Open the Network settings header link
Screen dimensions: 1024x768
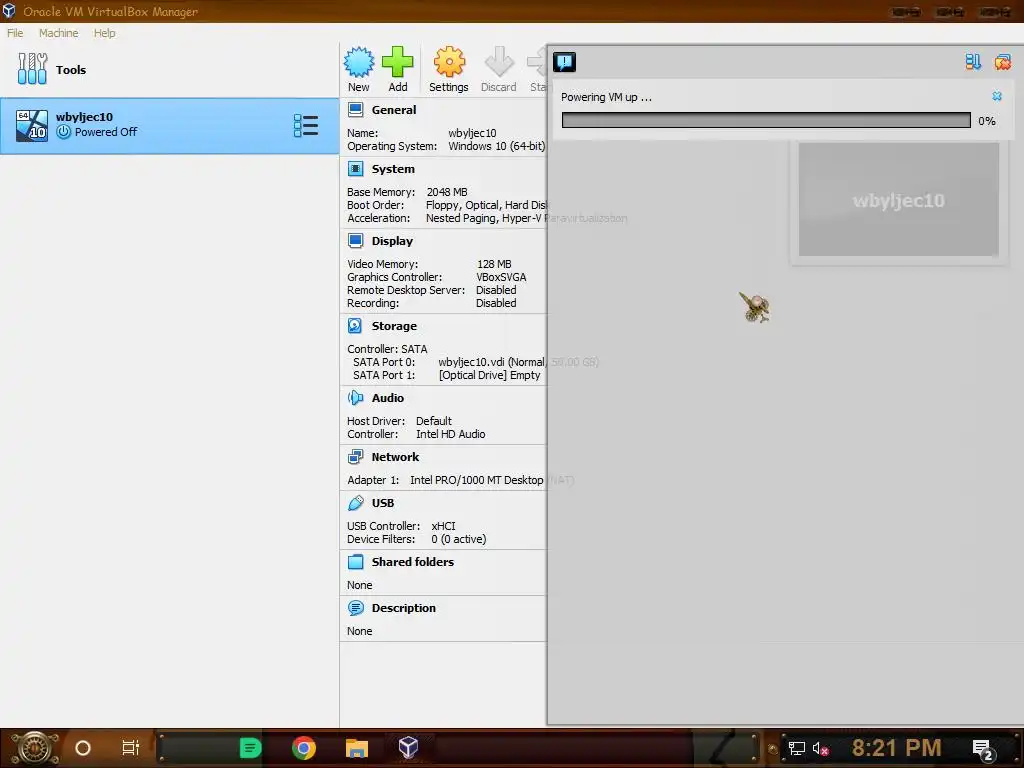pos(395,457)
